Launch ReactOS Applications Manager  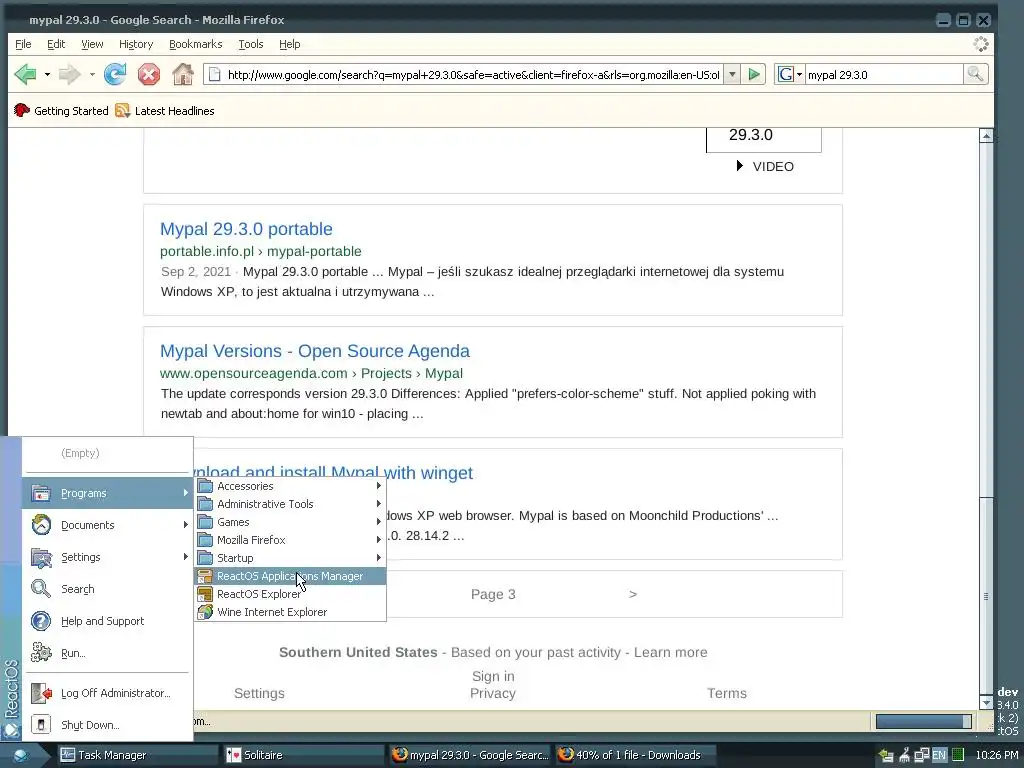click(x=291, y=576)
